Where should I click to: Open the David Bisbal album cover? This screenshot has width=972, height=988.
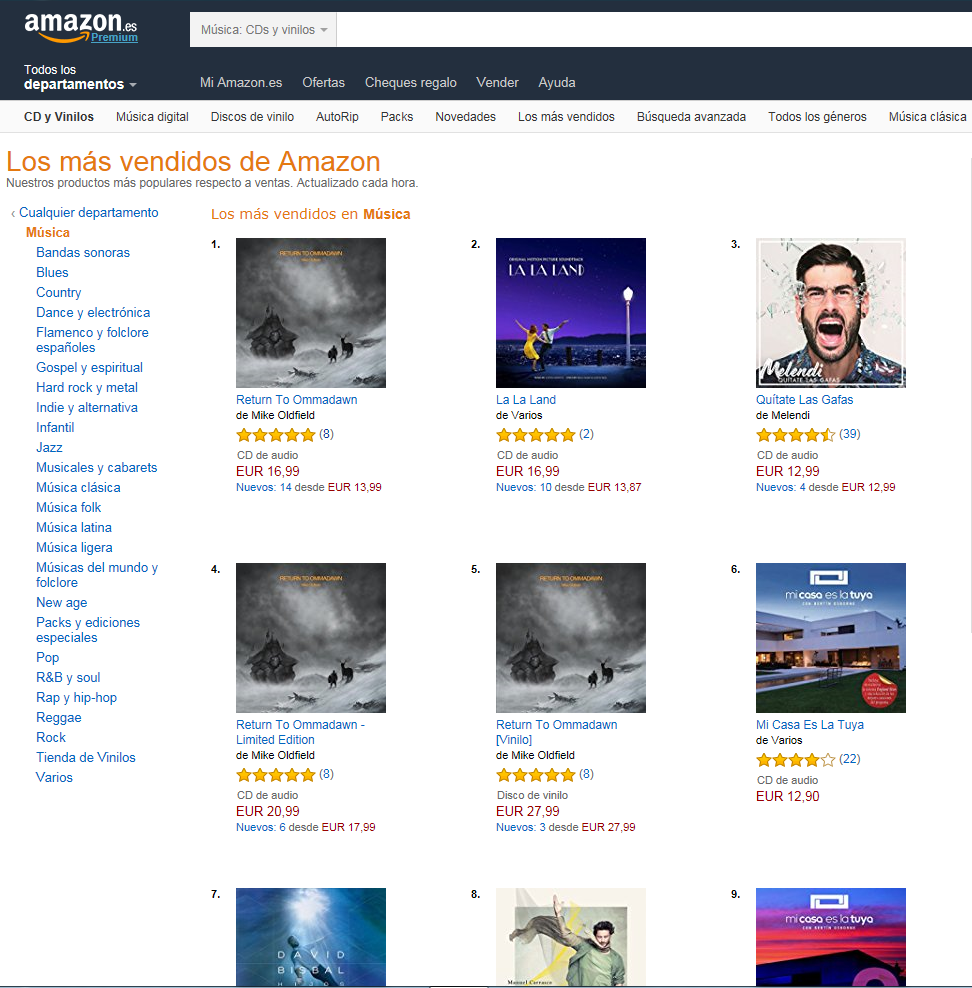point(311,937)
